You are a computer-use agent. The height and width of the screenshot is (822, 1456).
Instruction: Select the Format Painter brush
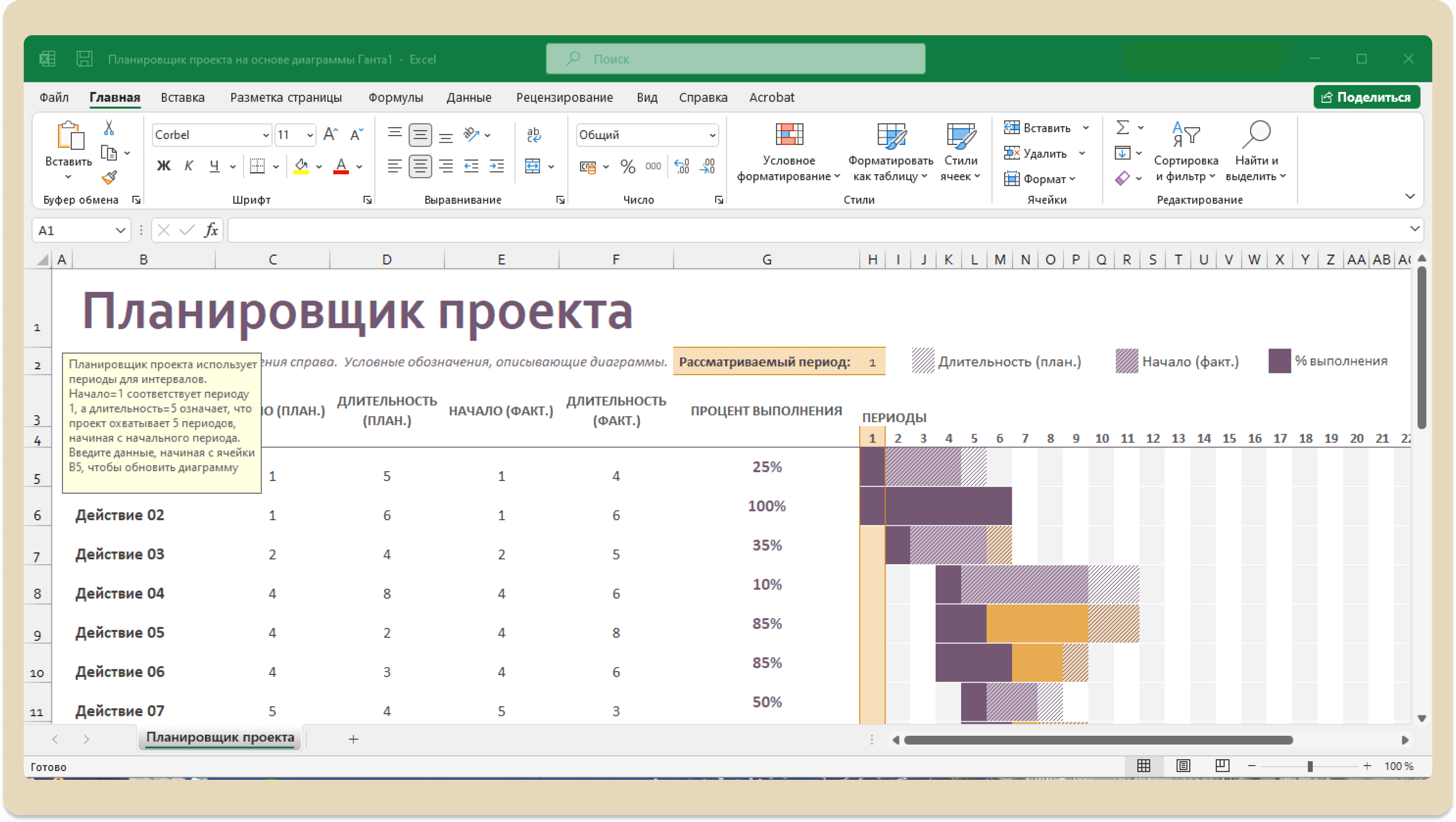[x=109, y=178]
